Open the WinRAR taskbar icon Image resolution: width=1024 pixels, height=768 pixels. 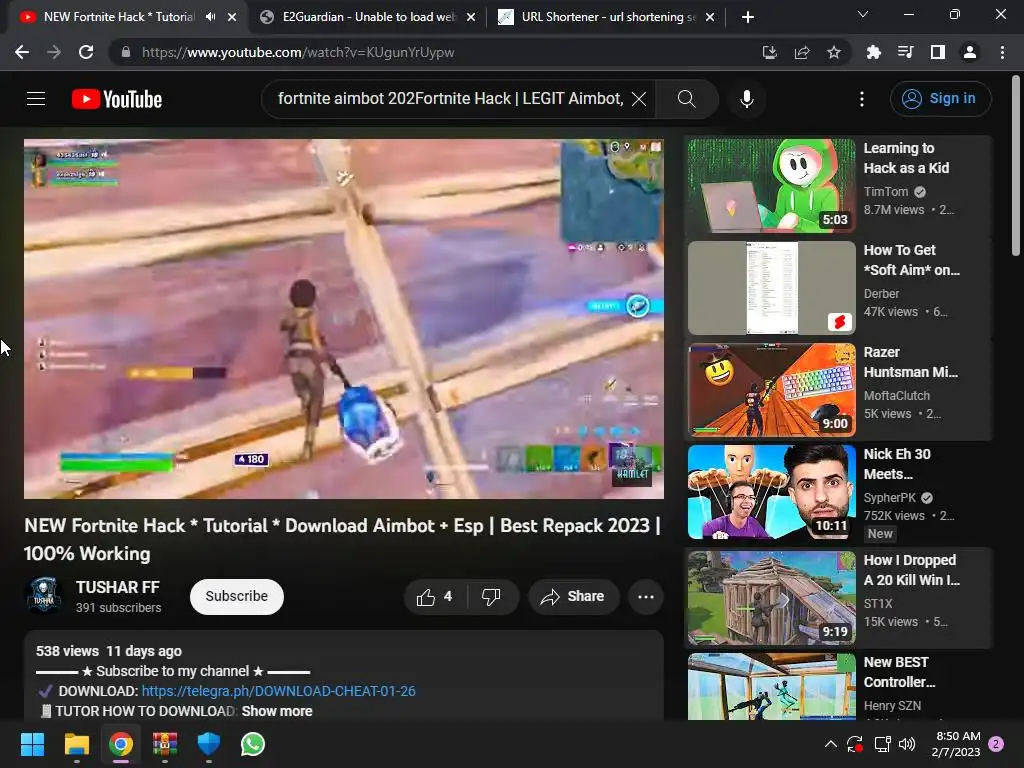pyautogui.click(x=165, y=744)
